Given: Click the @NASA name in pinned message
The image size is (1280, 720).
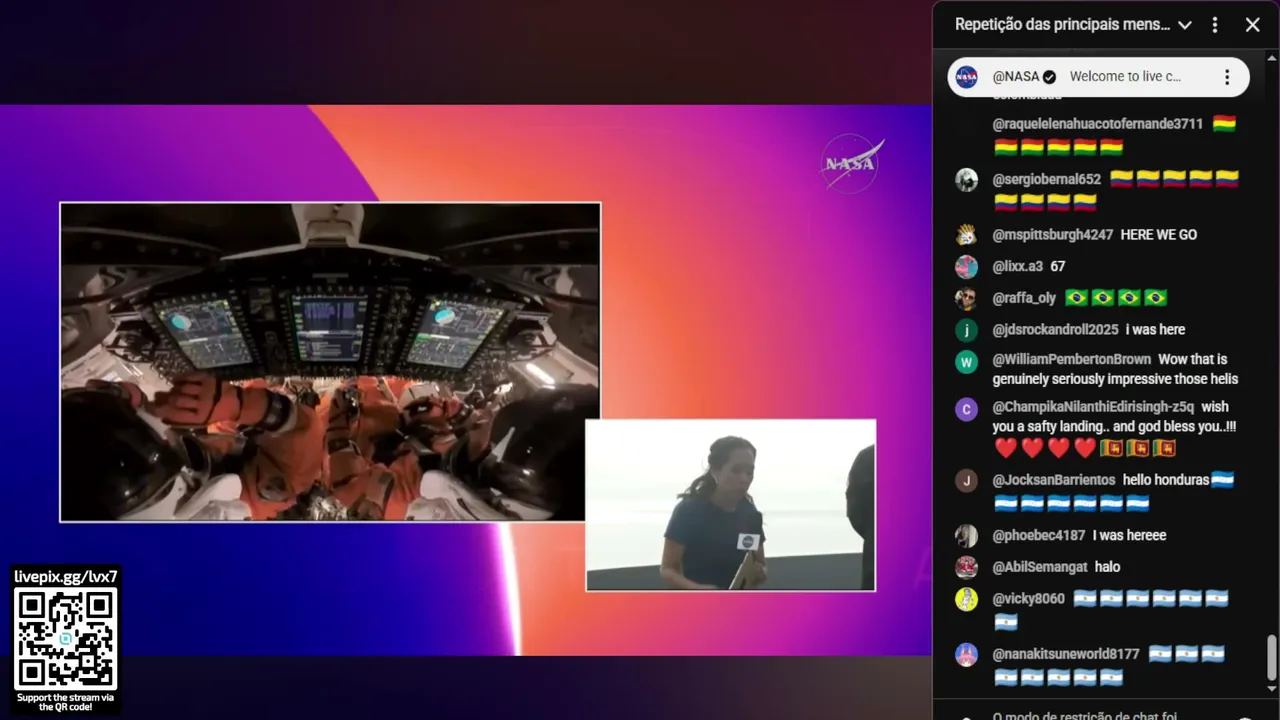Looking at the screenshot, I should point(1016,77).
